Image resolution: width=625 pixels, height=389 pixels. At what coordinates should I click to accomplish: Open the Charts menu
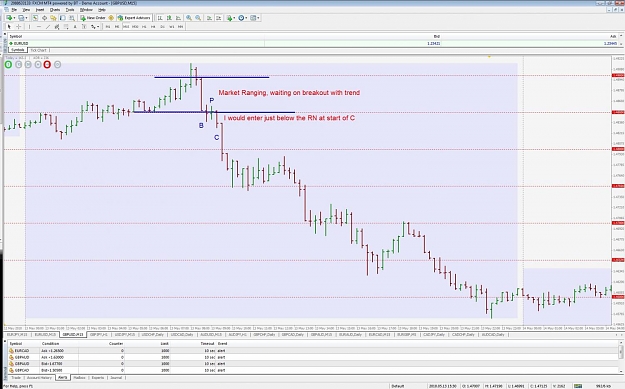pyautogui.click(x=55, y=10)
